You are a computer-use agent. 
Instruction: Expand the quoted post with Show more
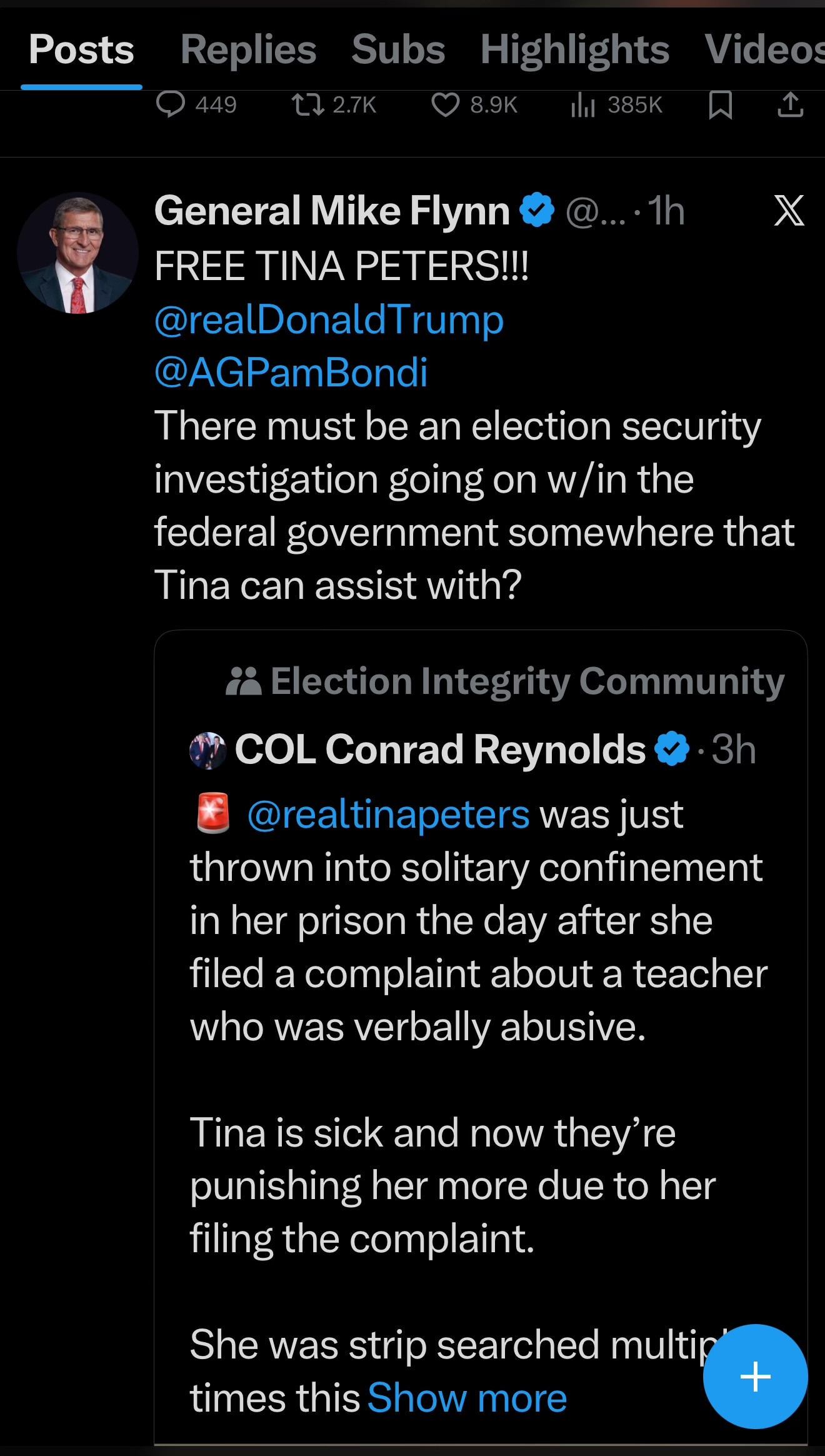tap(467, 1398)
